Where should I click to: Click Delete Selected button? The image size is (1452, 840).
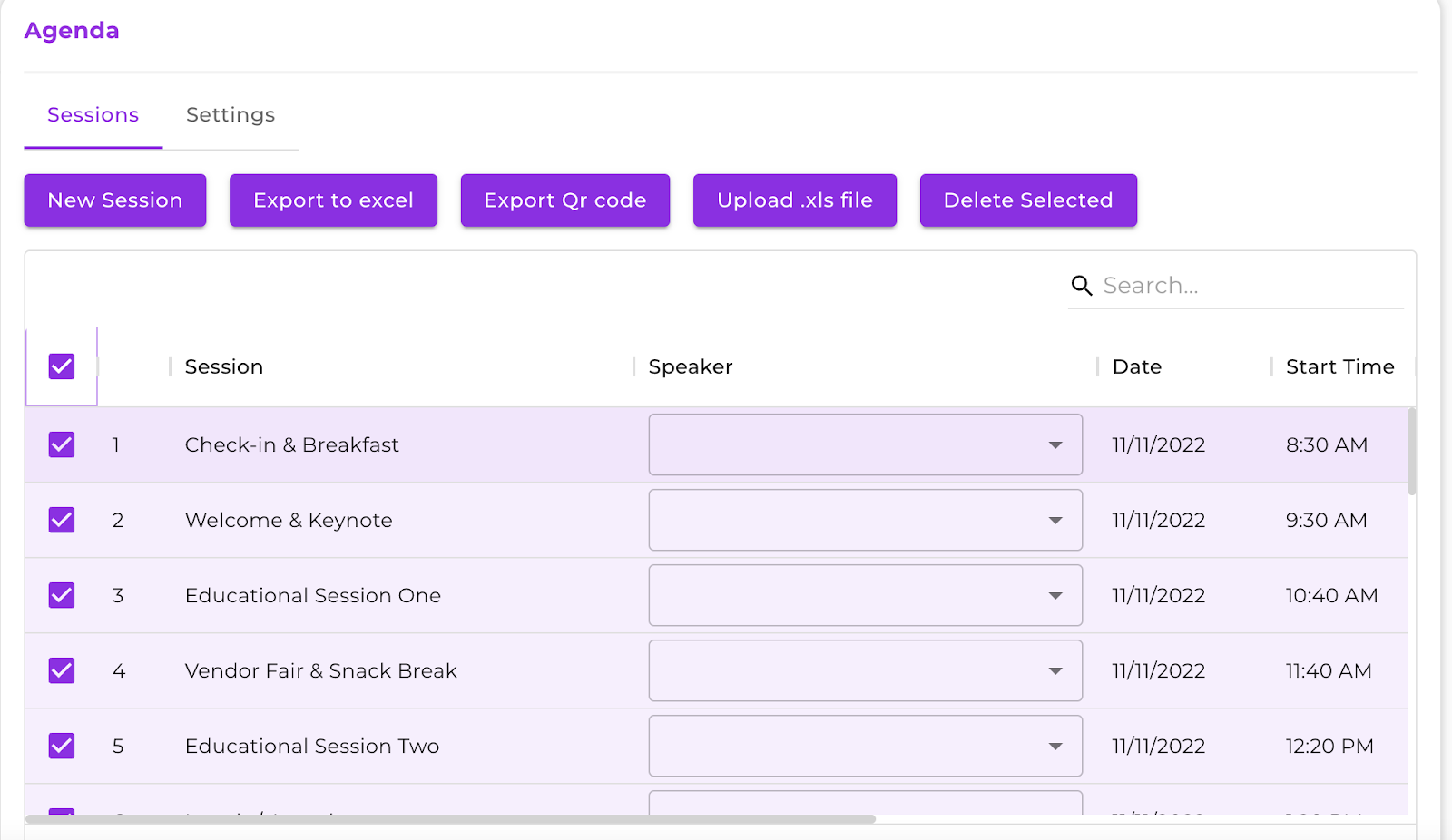pyautogui.click(x=1028, y=200)
